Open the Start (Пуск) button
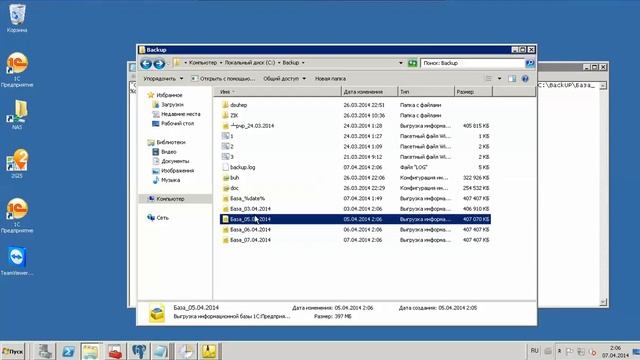This screenshot has height=360, width=640. (13, 351)
